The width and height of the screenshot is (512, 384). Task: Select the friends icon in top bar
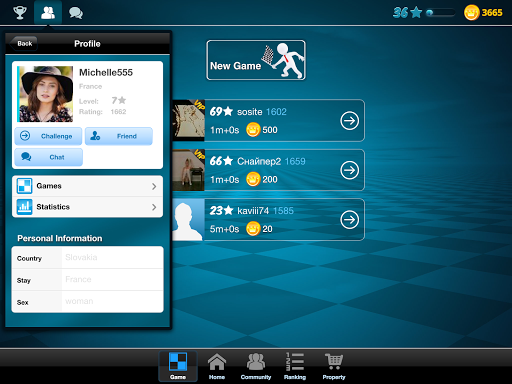(48, 13)
